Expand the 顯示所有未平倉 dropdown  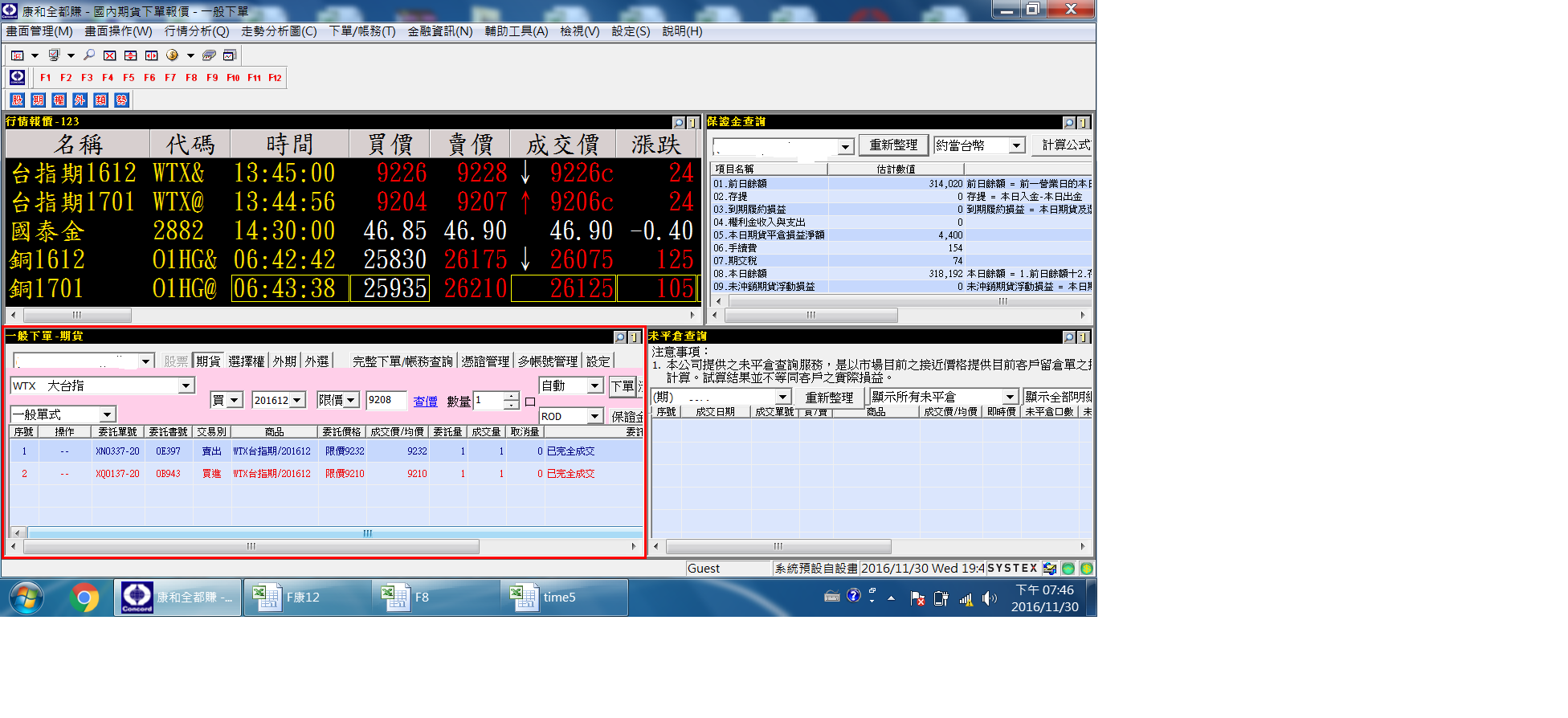pyautogui.click(x=1011, y=397)
